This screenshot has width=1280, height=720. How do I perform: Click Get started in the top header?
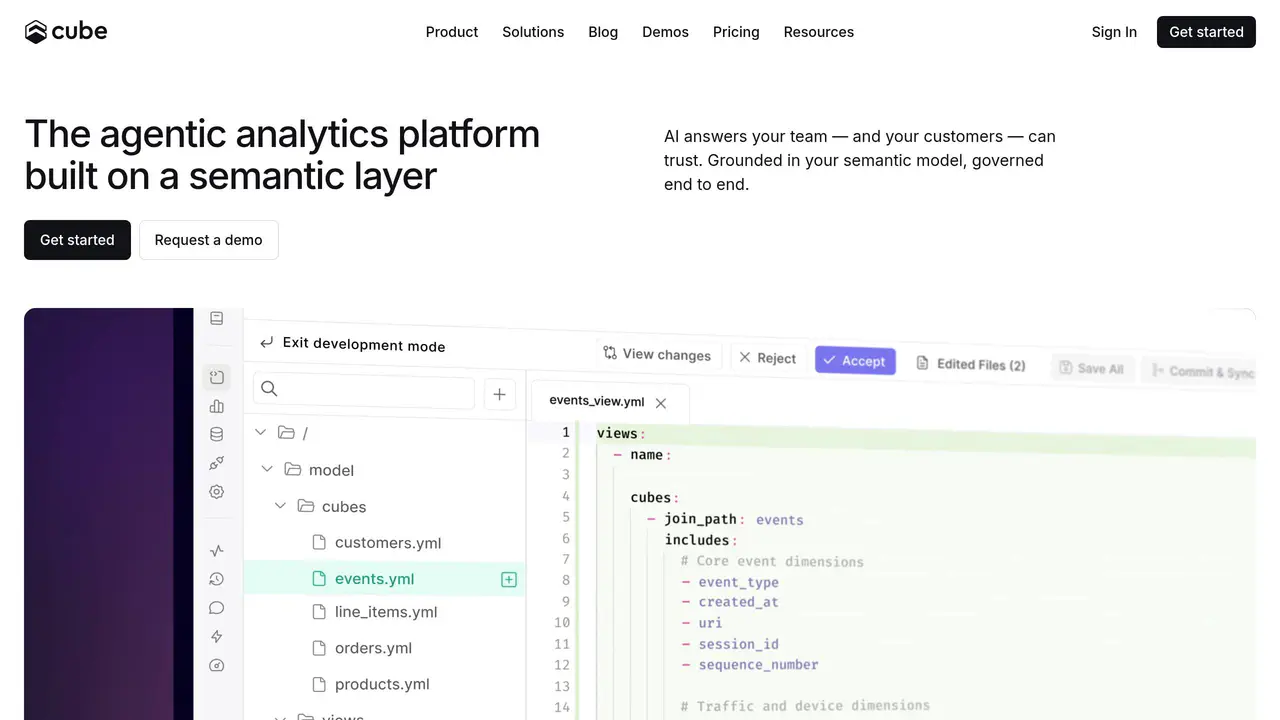(1206, 32)
